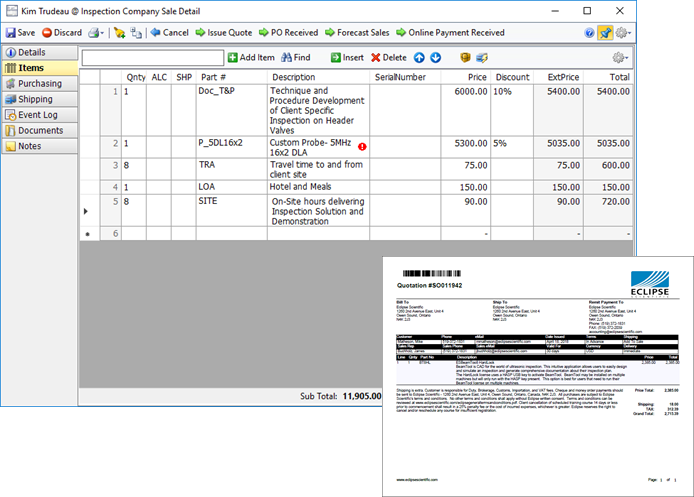Move item up with blue arrow

tap(419, 58)
